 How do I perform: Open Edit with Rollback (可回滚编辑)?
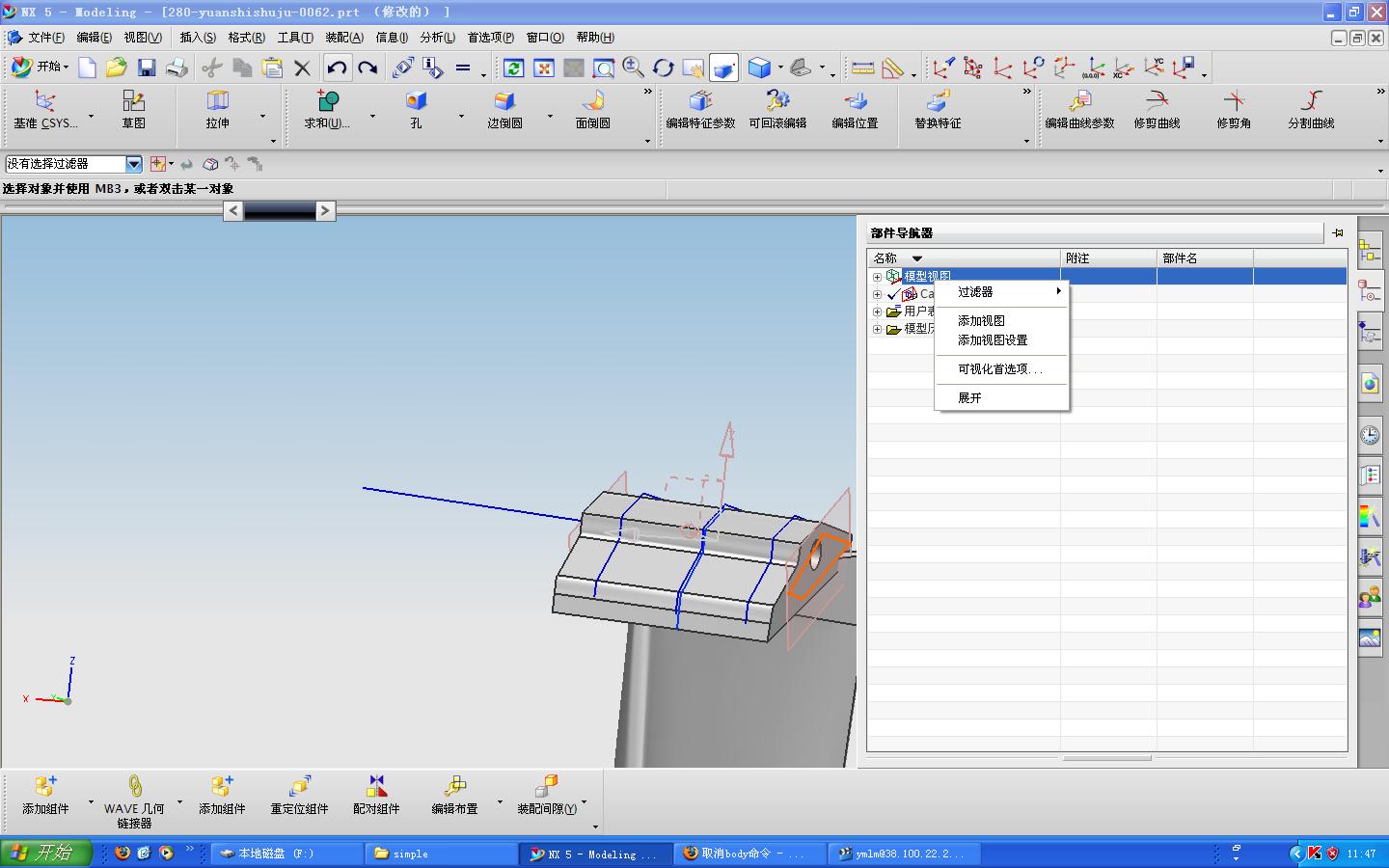click(777, 110)
